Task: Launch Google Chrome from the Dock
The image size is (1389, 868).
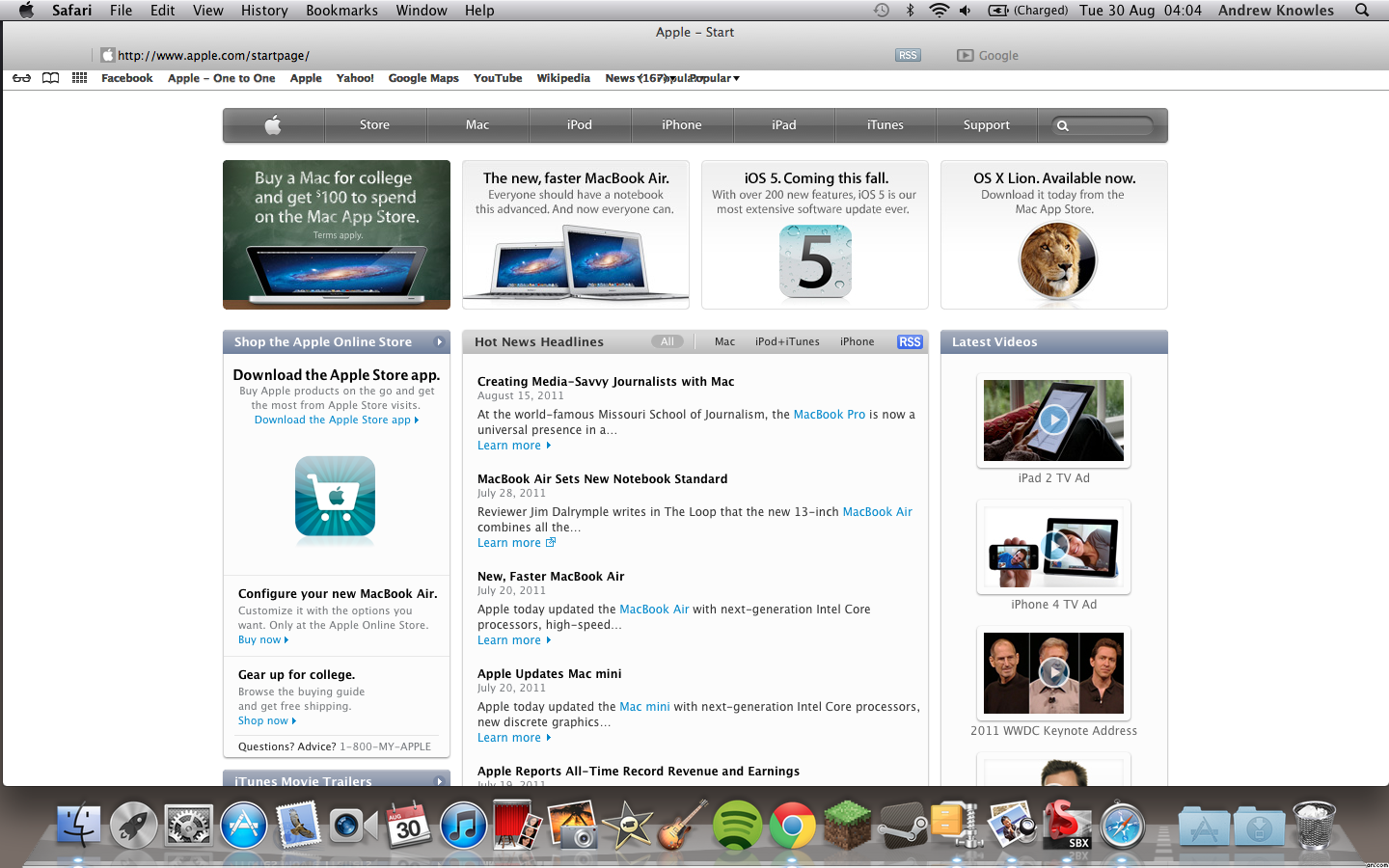Action: [x=793, y=826]
